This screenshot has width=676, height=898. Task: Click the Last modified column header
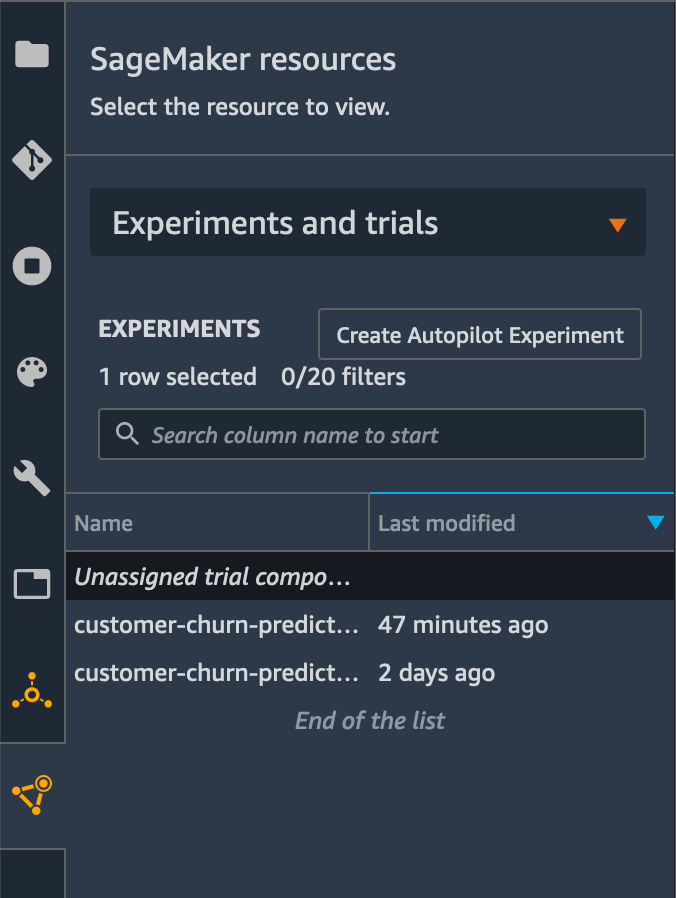point(522,523)
